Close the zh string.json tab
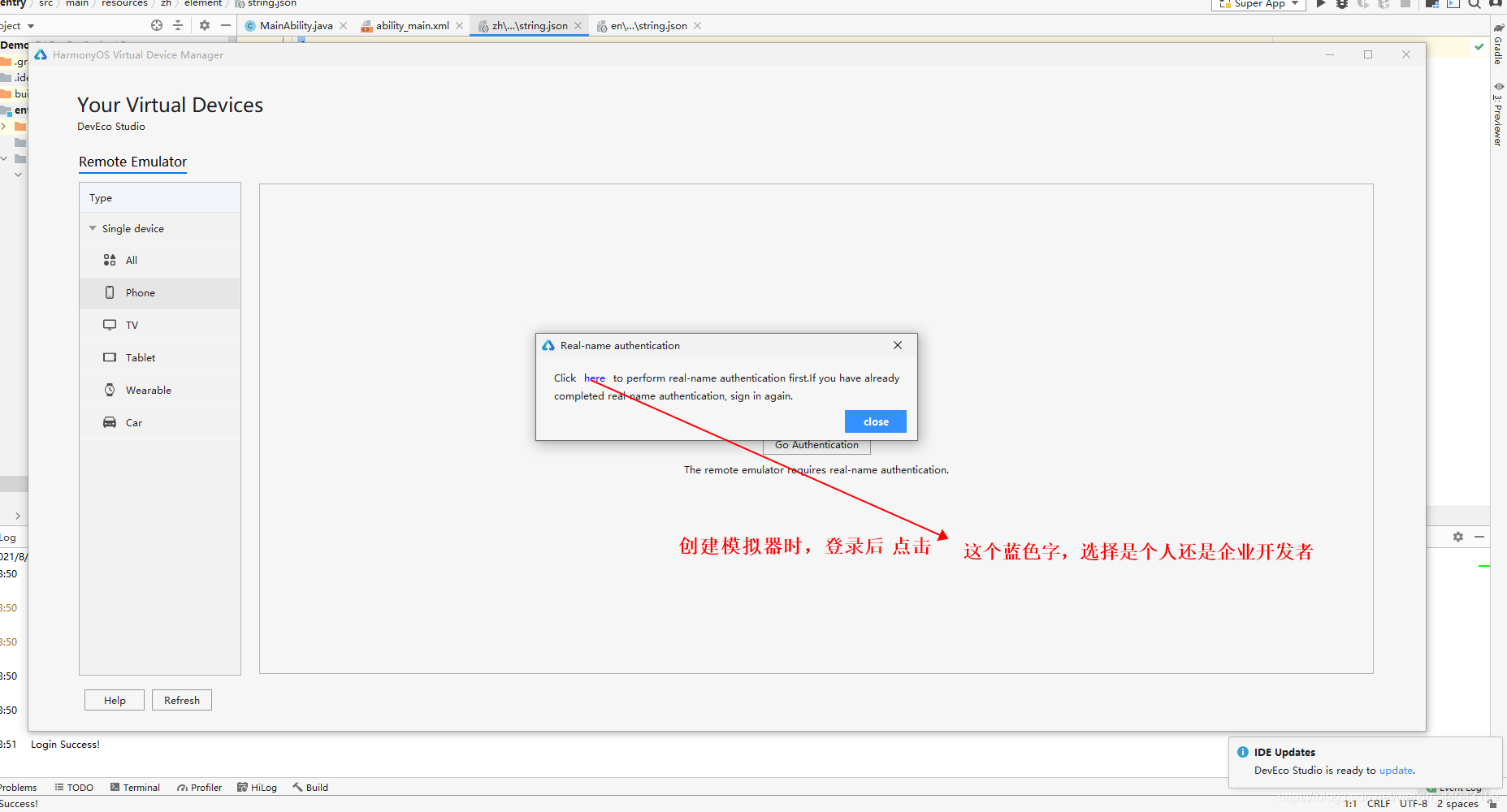The image size is (1507, 812). (578, 26)
